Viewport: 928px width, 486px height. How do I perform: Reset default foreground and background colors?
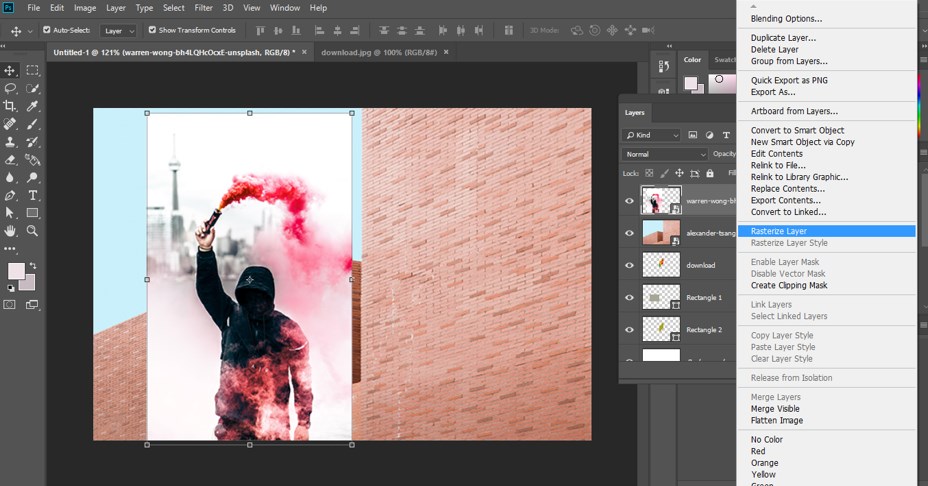point(11,288)
